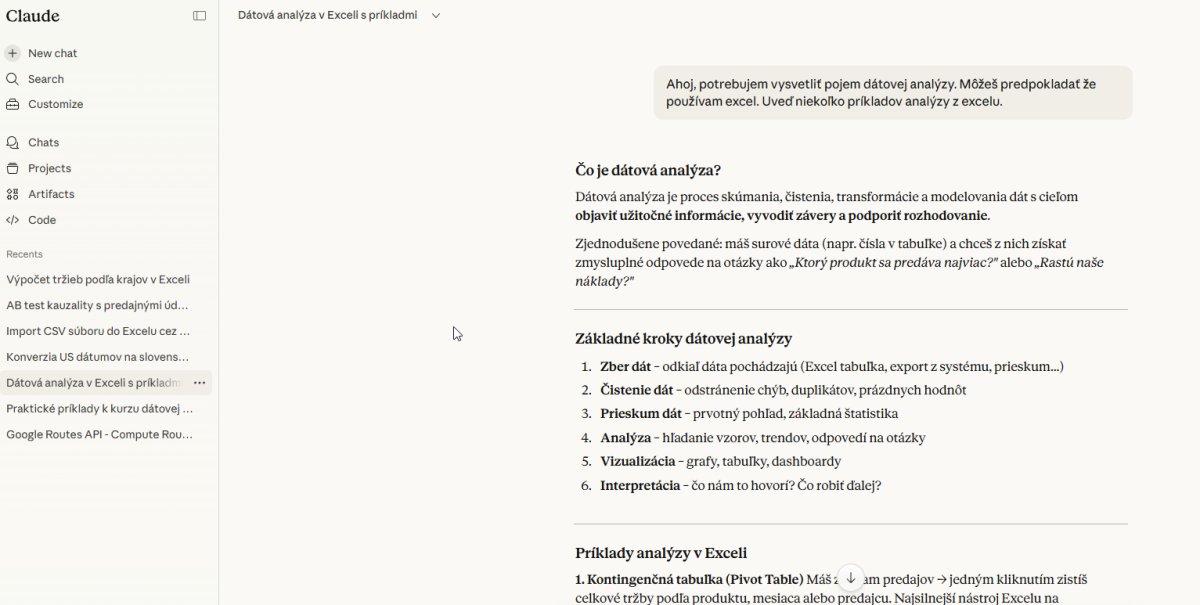Image resolution: width=1200 pixels, height=605 pixels.
Task: Open Google Routes API chat
Action: [x=98, y=435]
